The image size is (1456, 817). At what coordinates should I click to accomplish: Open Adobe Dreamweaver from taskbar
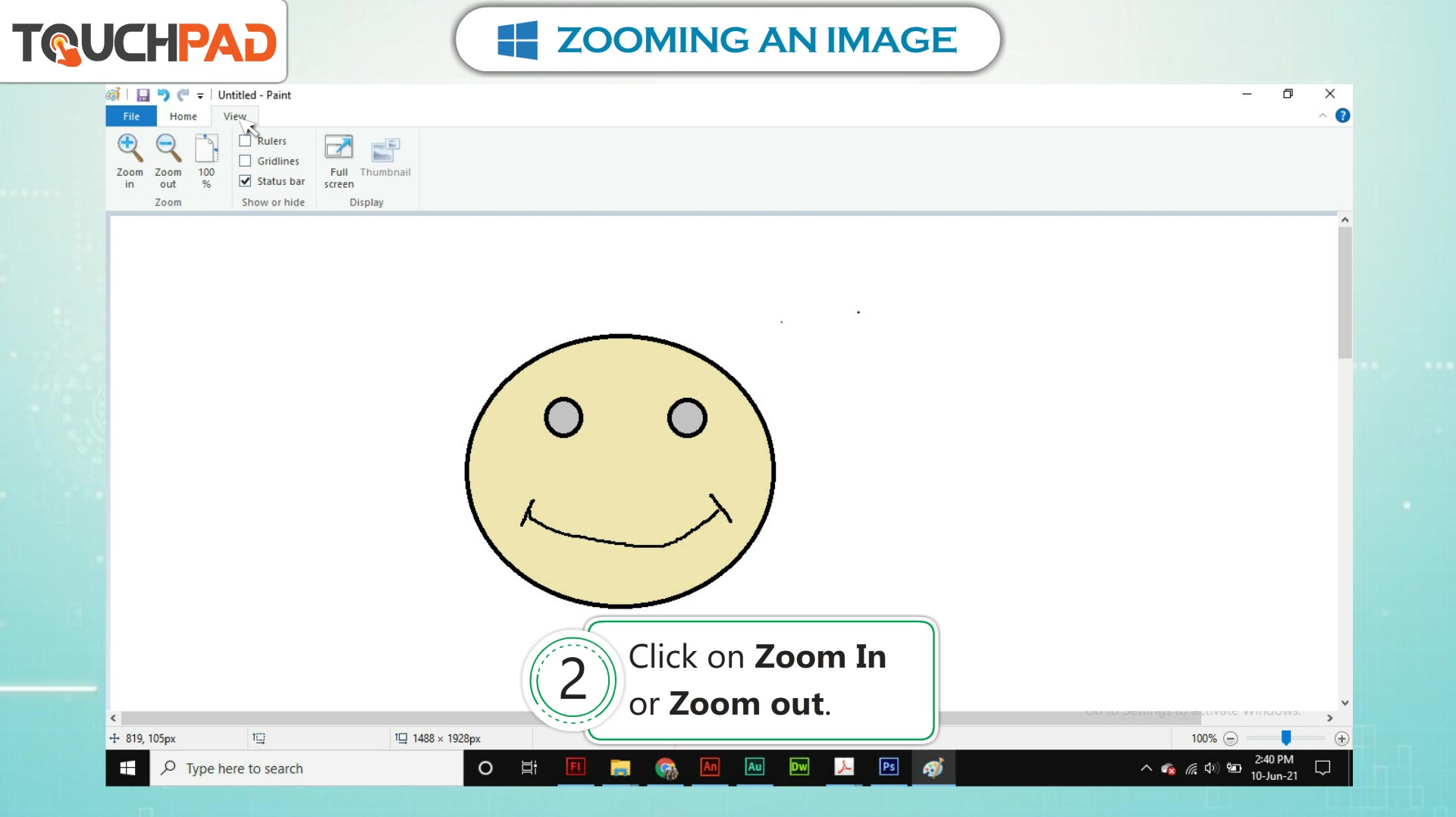point(799,767)
